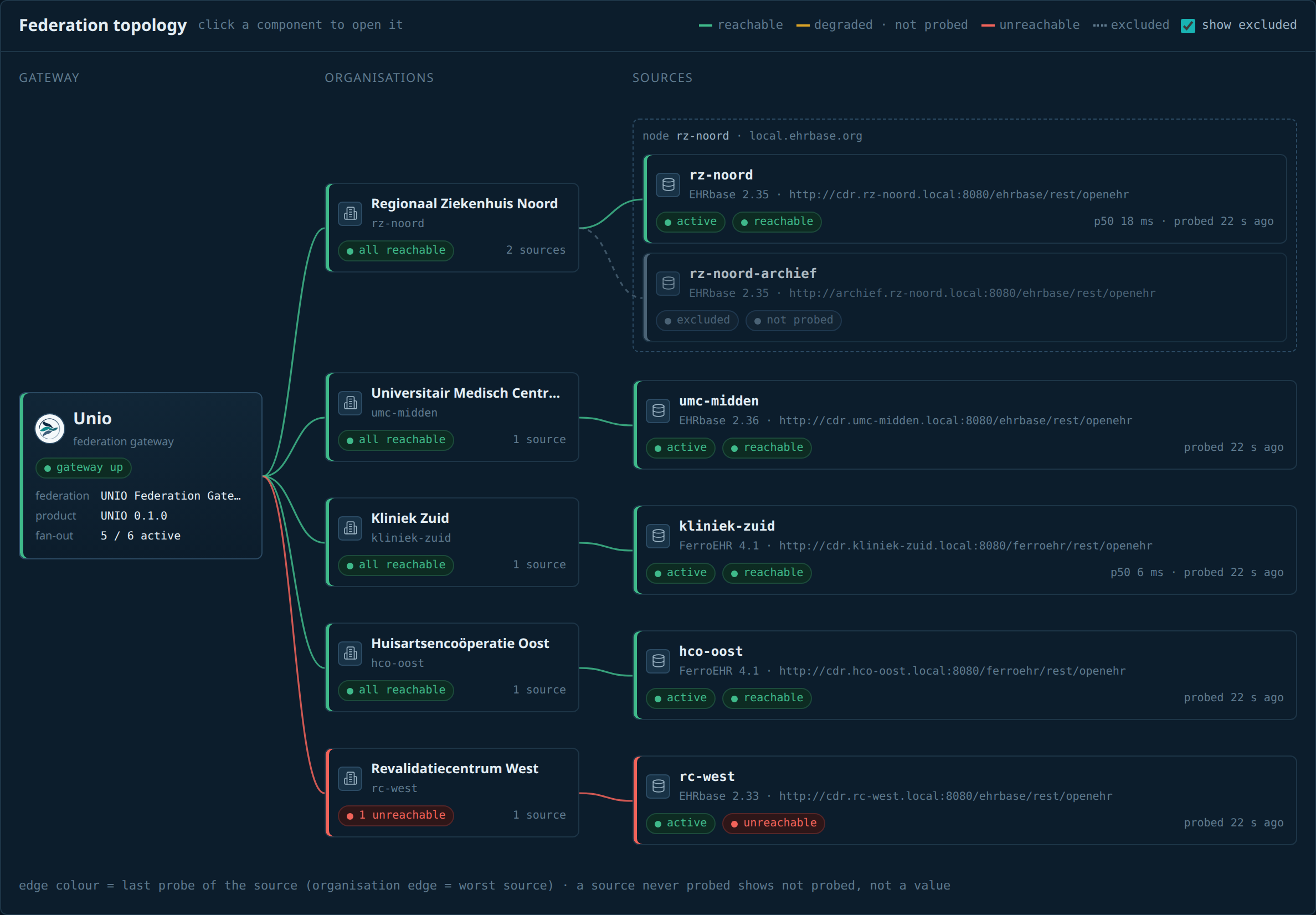The height and width of the screenshot is (915, 1316).
Task: Click the rc-west EHRbase 2.33 endpoint URL
Action: (945, 796)
